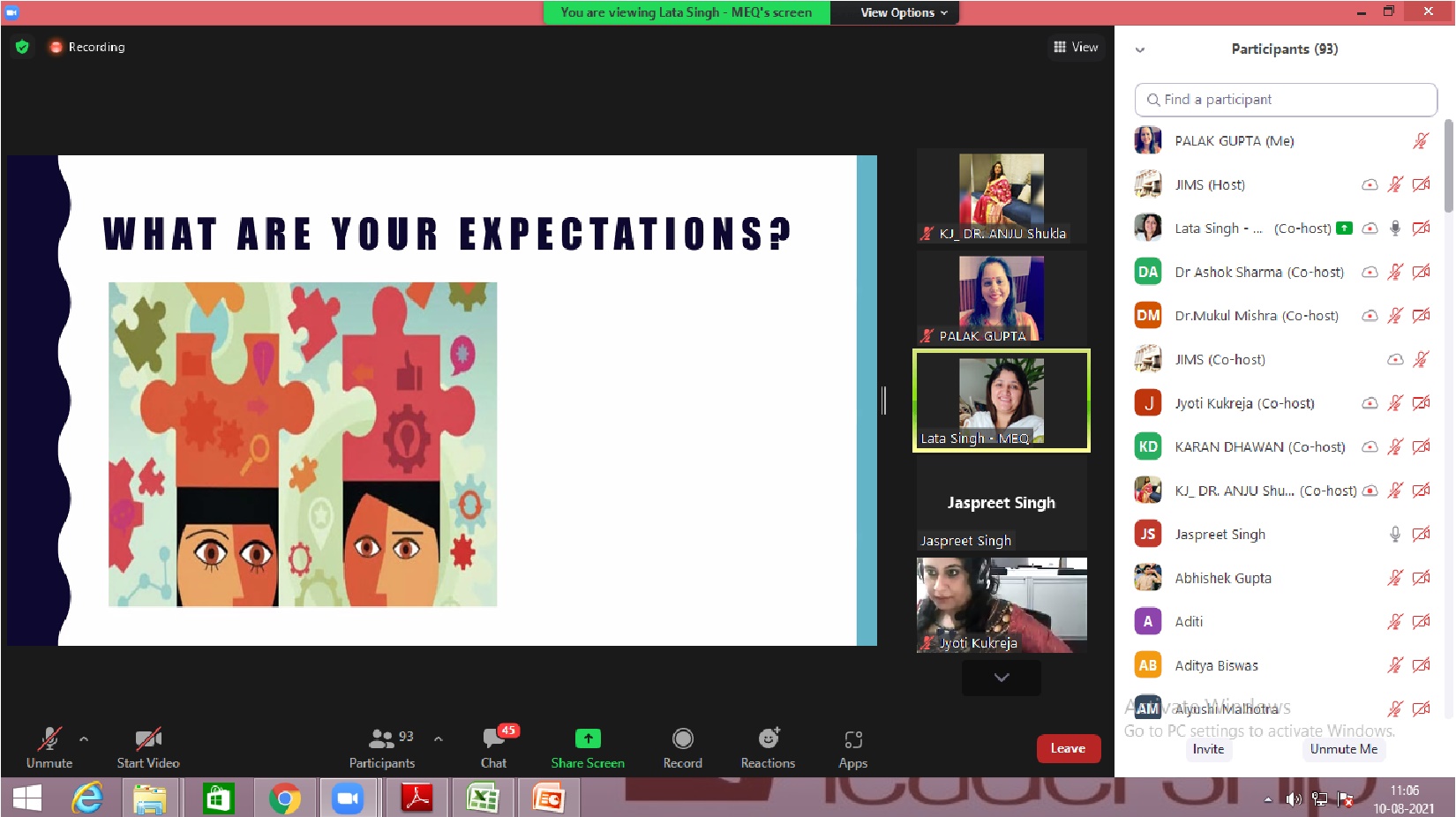Open the View layout menu
The width and height of the screenshot is (1456, 817).
tap(1076, 47)
